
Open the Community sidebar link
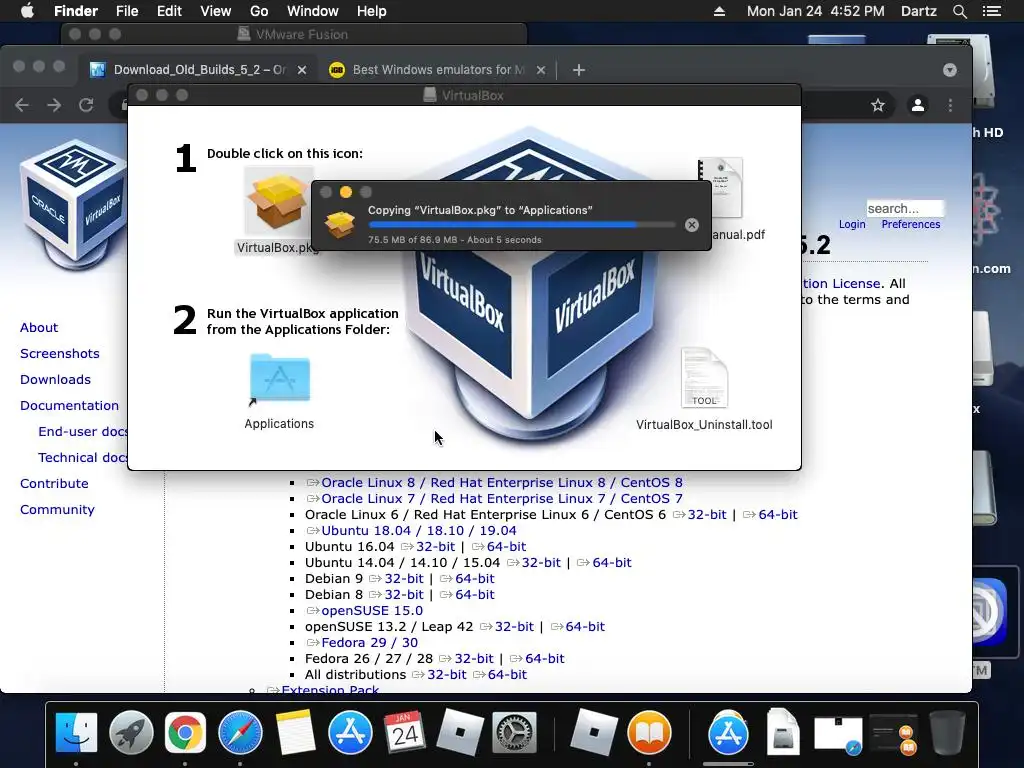click(57, 510)
